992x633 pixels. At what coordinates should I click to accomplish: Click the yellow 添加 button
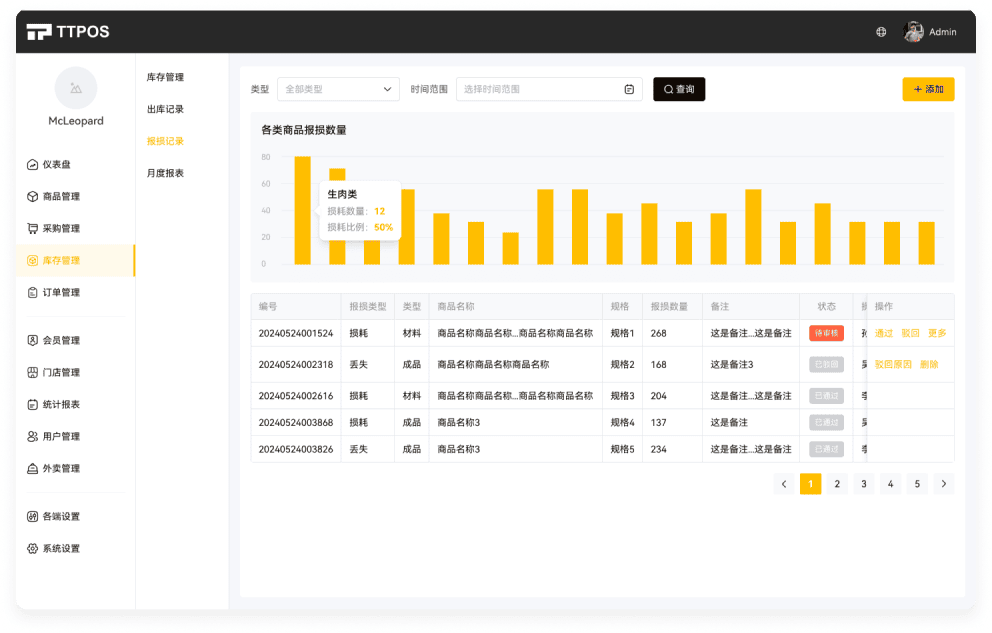coord(928,89)
